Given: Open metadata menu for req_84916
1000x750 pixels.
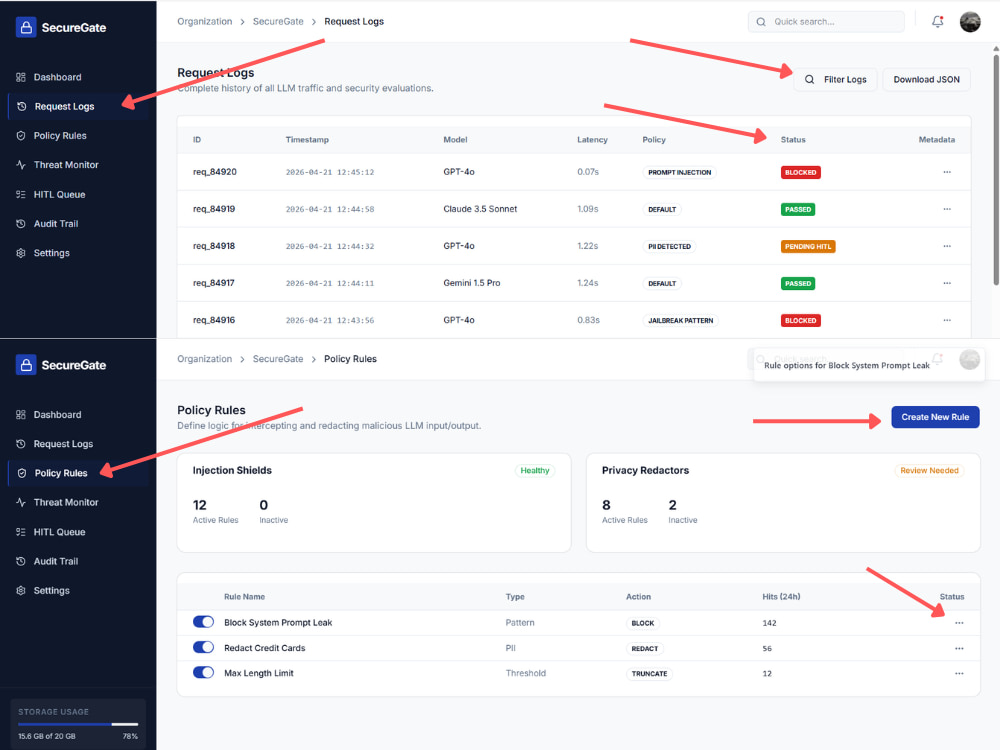Looking at the screenshot, I should (947, 320).
